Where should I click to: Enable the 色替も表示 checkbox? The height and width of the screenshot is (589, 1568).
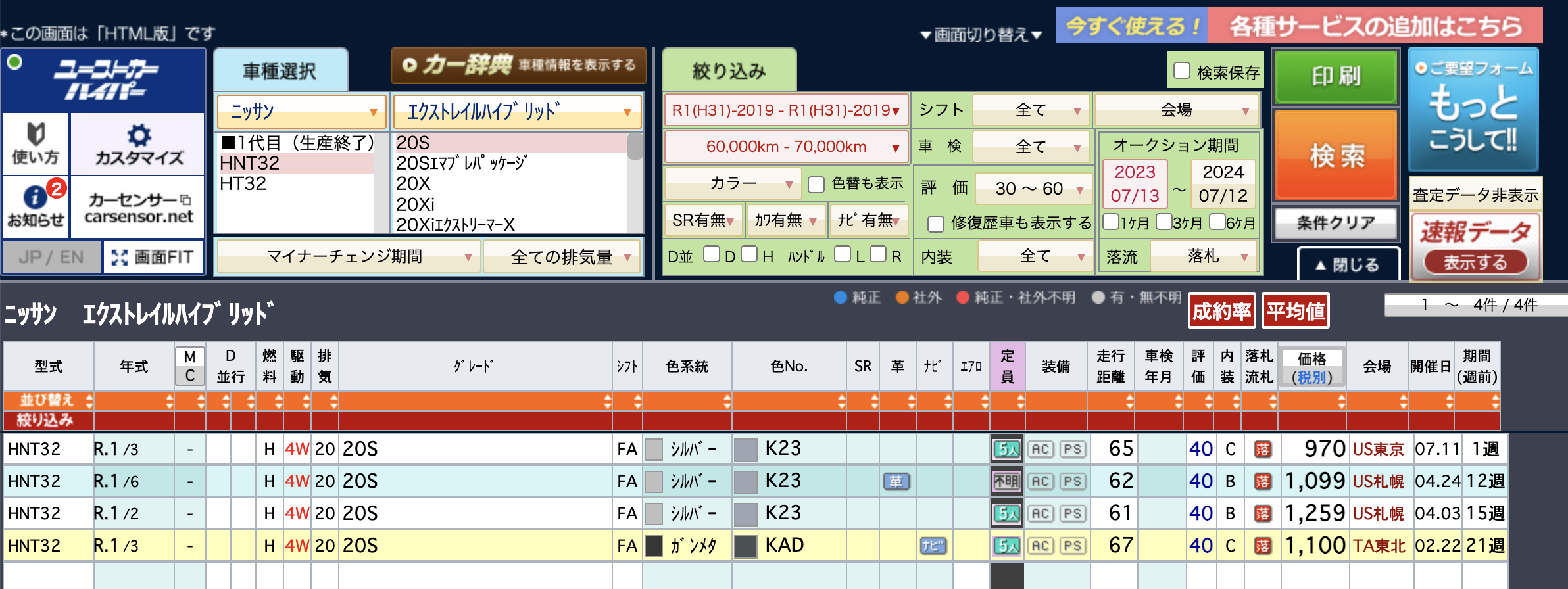(816, 184)
